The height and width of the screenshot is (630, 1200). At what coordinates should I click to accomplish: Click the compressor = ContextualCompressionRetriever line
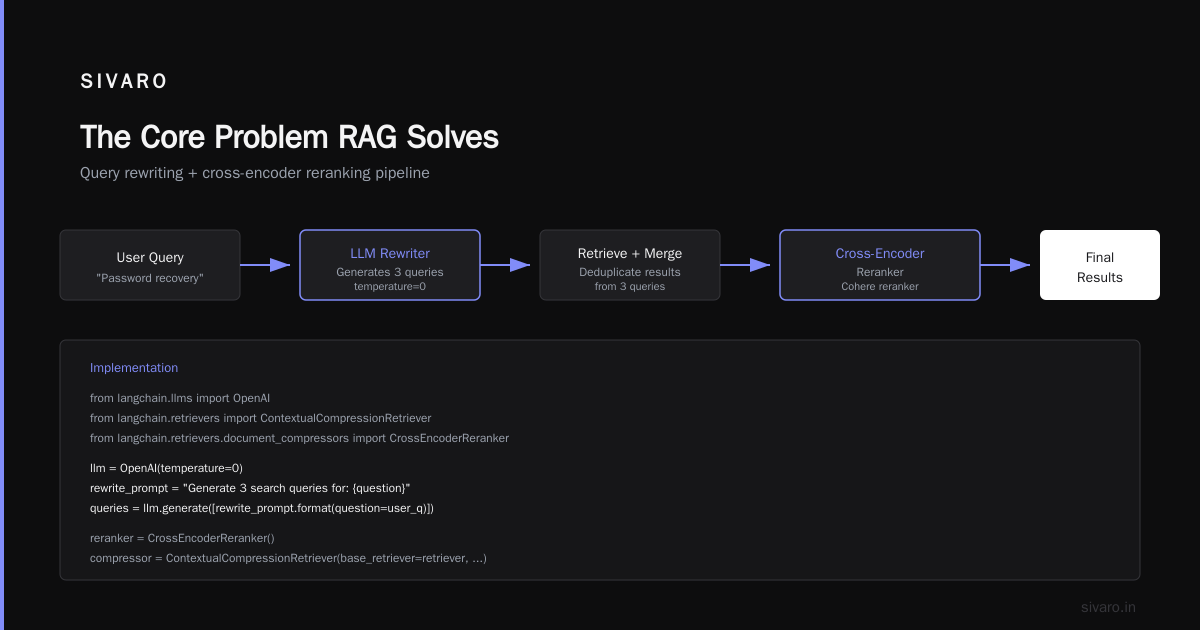[x=288, y=558]
